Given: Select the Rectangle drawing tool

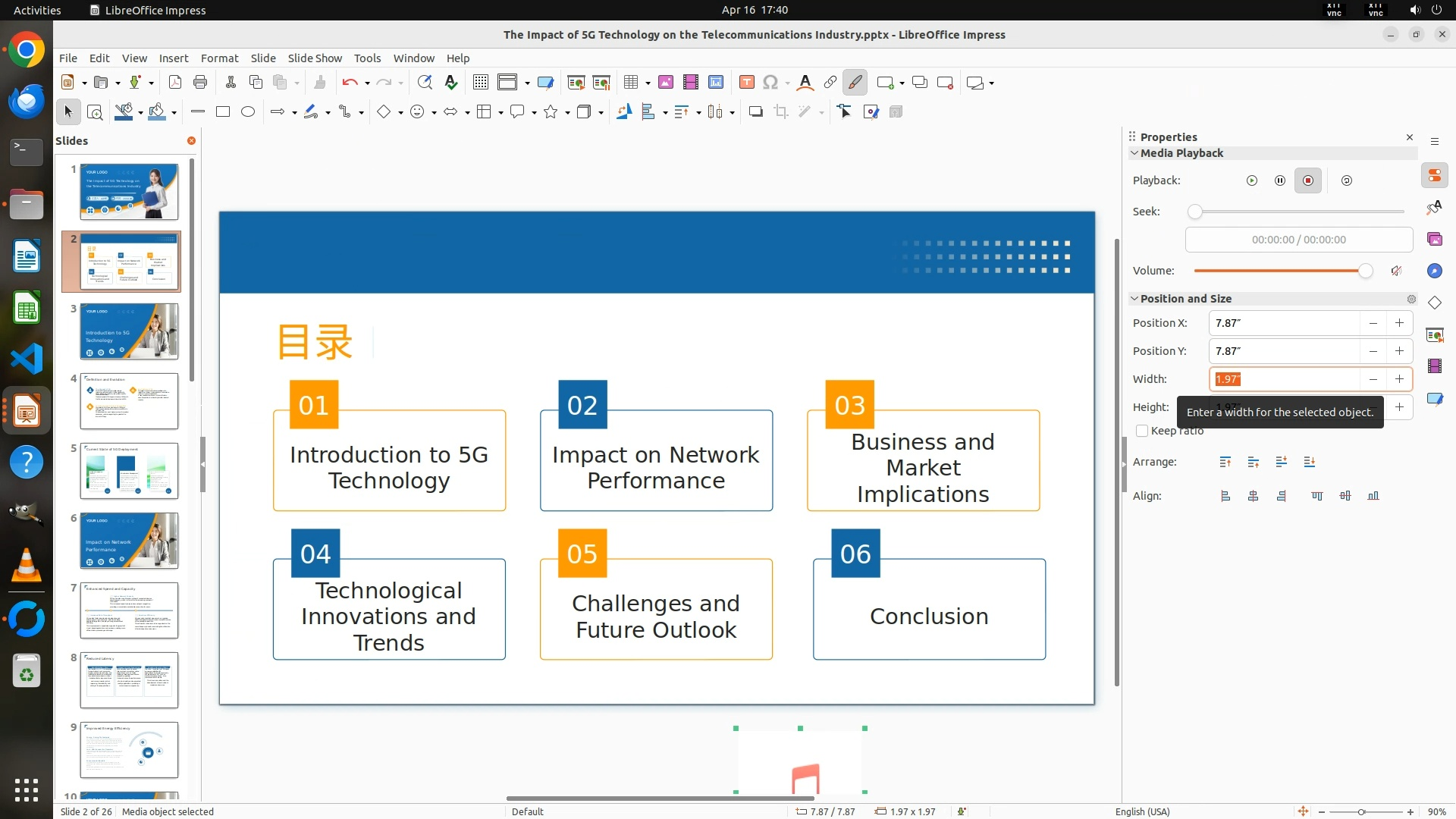Looking at the screenshot, I should coord(223,112).
